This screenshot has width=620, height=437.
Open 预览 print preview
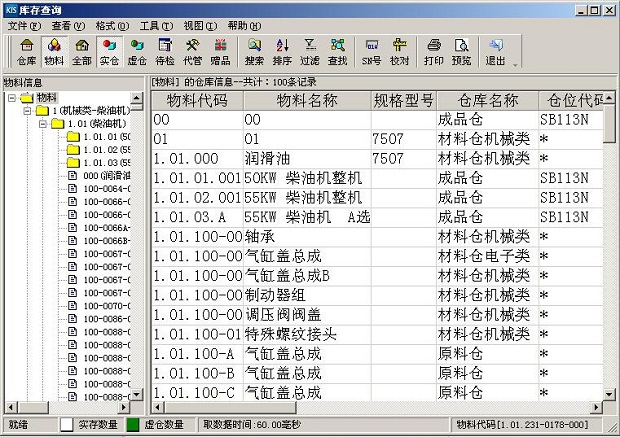point(461,51)
